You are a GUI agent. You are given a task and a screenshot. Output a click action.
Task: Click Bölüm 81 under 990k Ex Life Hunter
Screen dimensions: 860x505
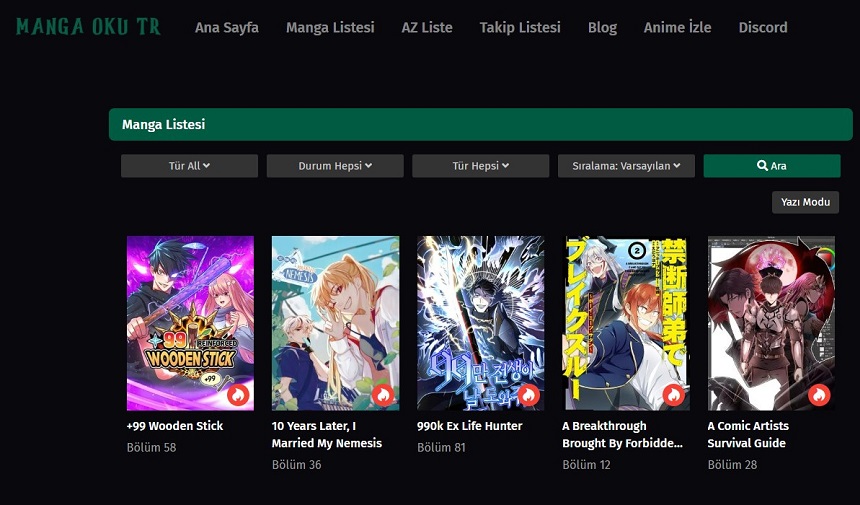pyautogui.click(x=442, y=447)
